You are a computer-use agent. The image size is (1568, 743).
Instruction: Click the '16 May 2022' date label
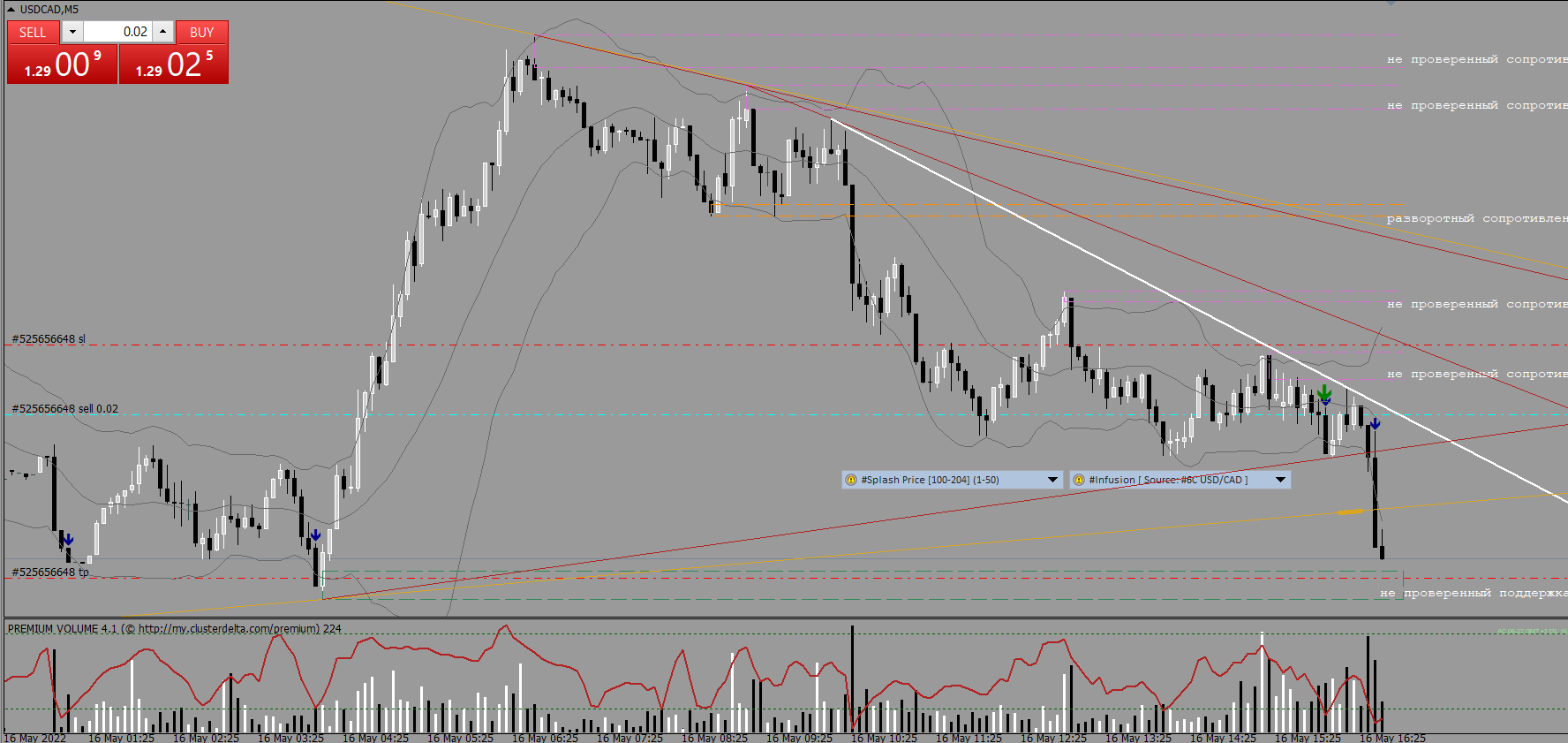tap(35, 738)
